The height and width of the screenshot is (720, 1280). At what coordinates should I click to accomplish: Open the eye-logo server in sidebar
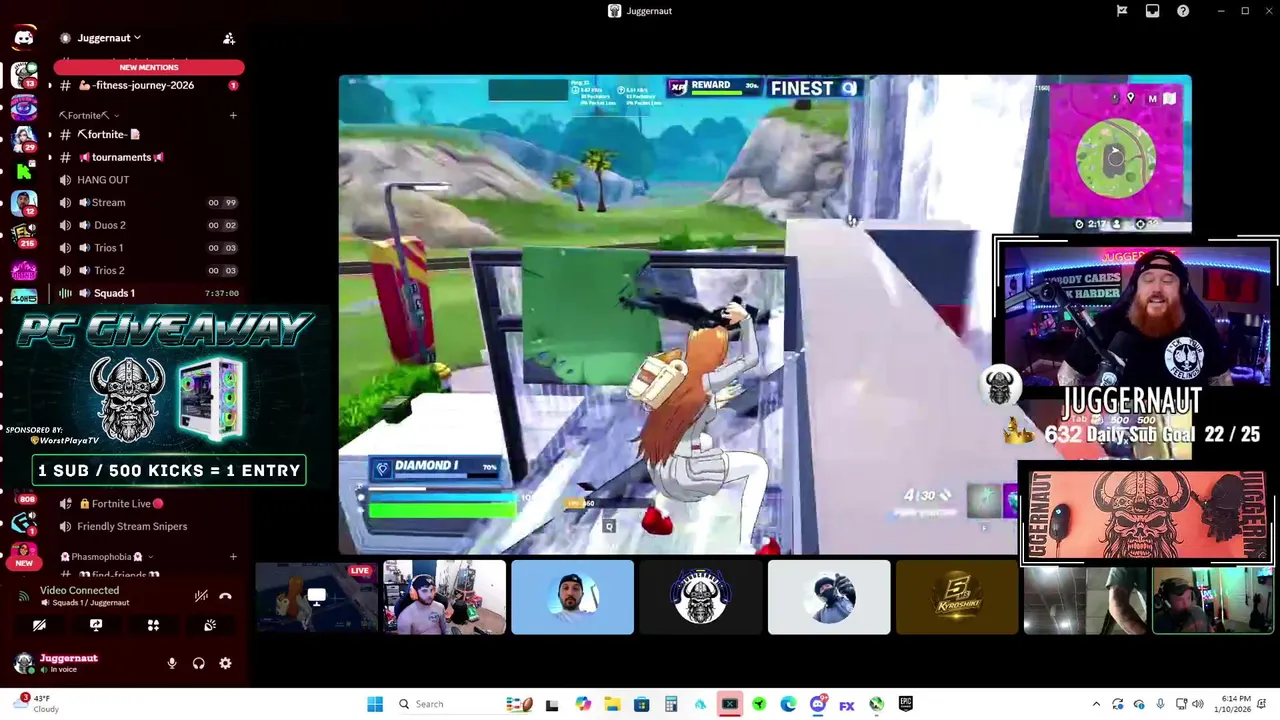[x=24, y=107]
